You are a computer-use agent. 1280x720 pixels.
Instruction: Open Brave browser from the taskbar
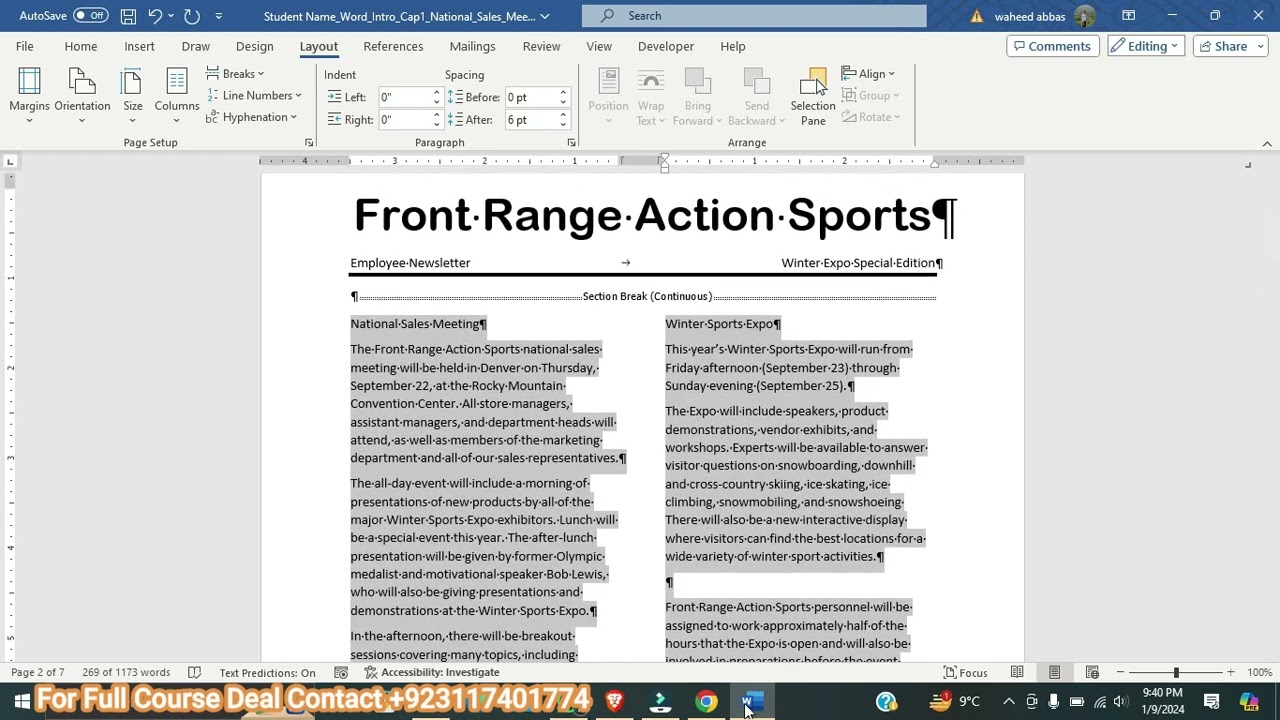[x=614, y=701]
